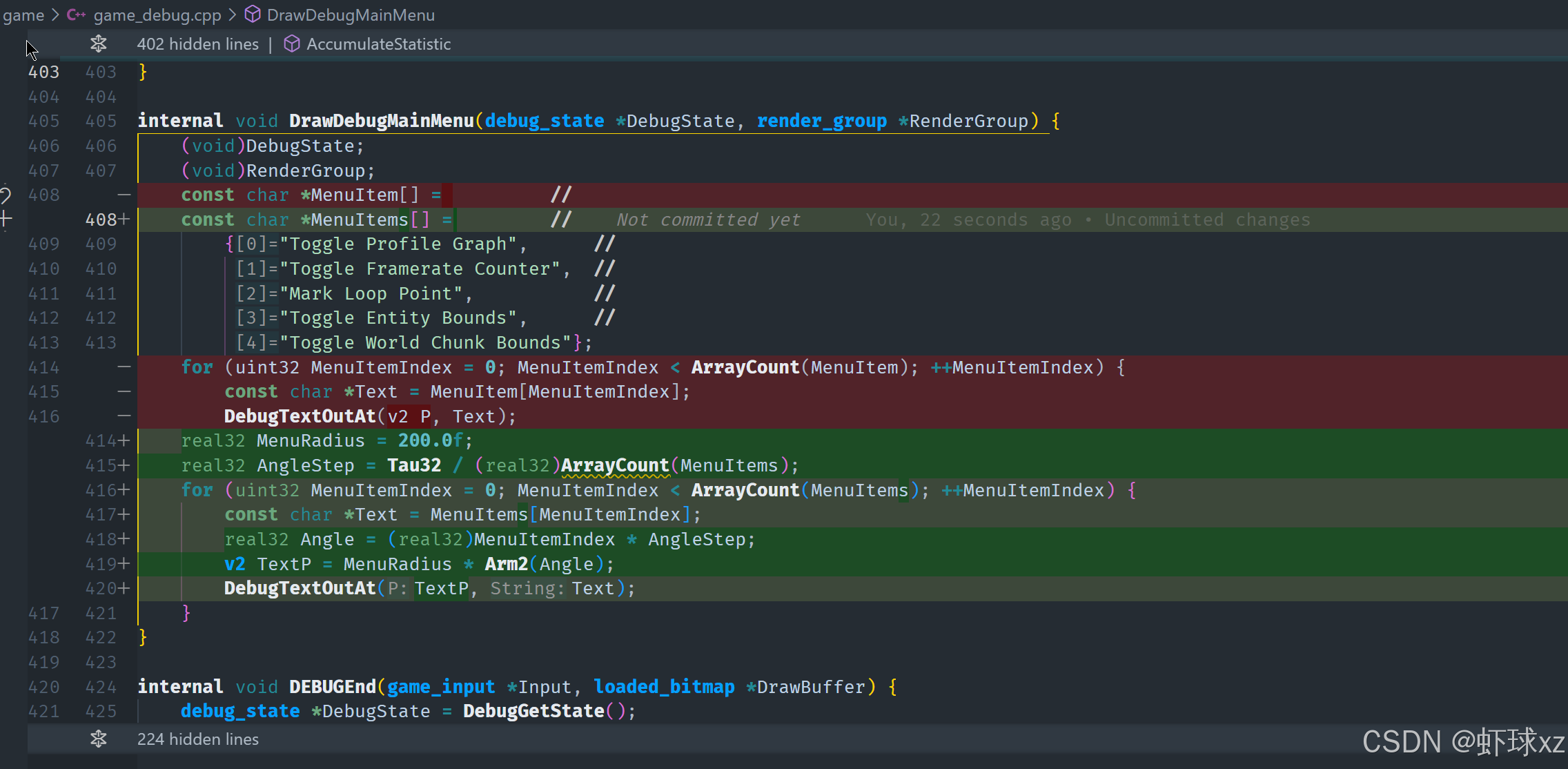Click minus marker on deleted line 415
1568x769 pixels.
coord(124,391)
